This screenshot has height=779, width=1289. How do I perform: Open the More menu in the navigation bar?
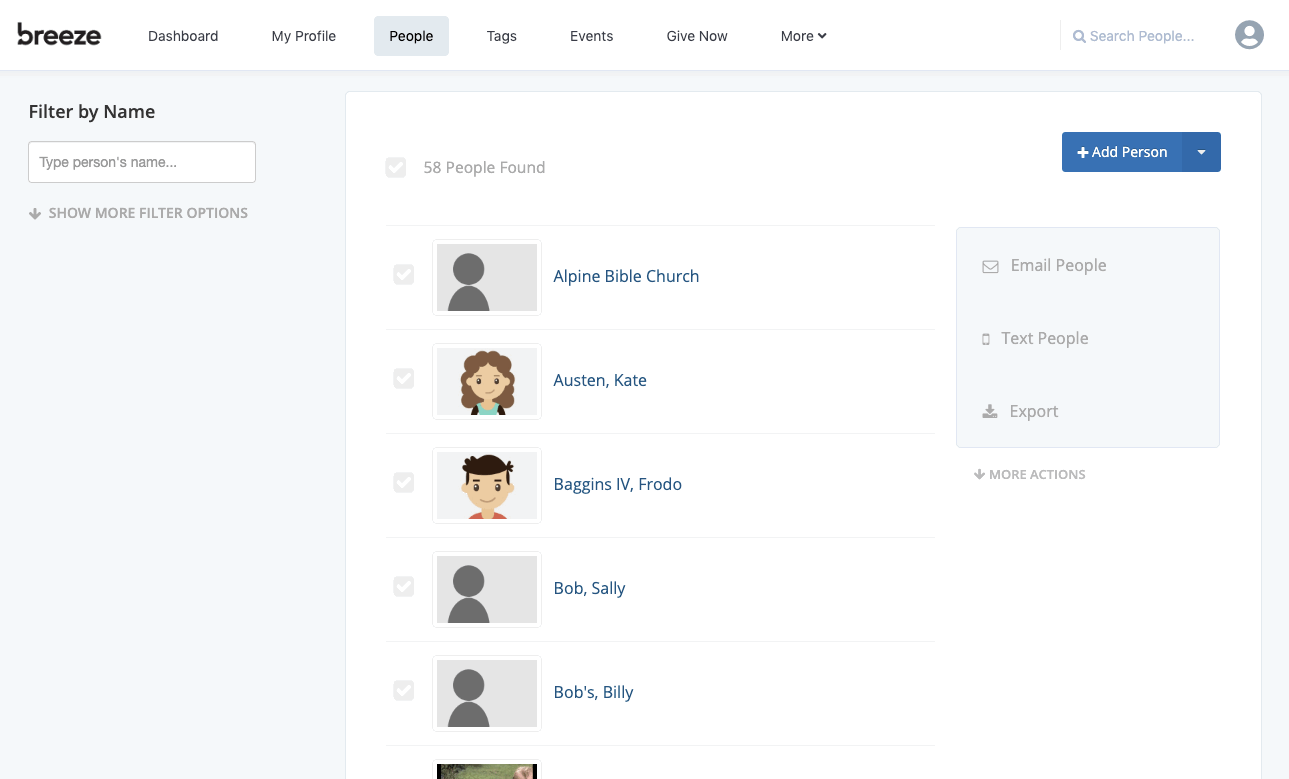click(802, 36)
